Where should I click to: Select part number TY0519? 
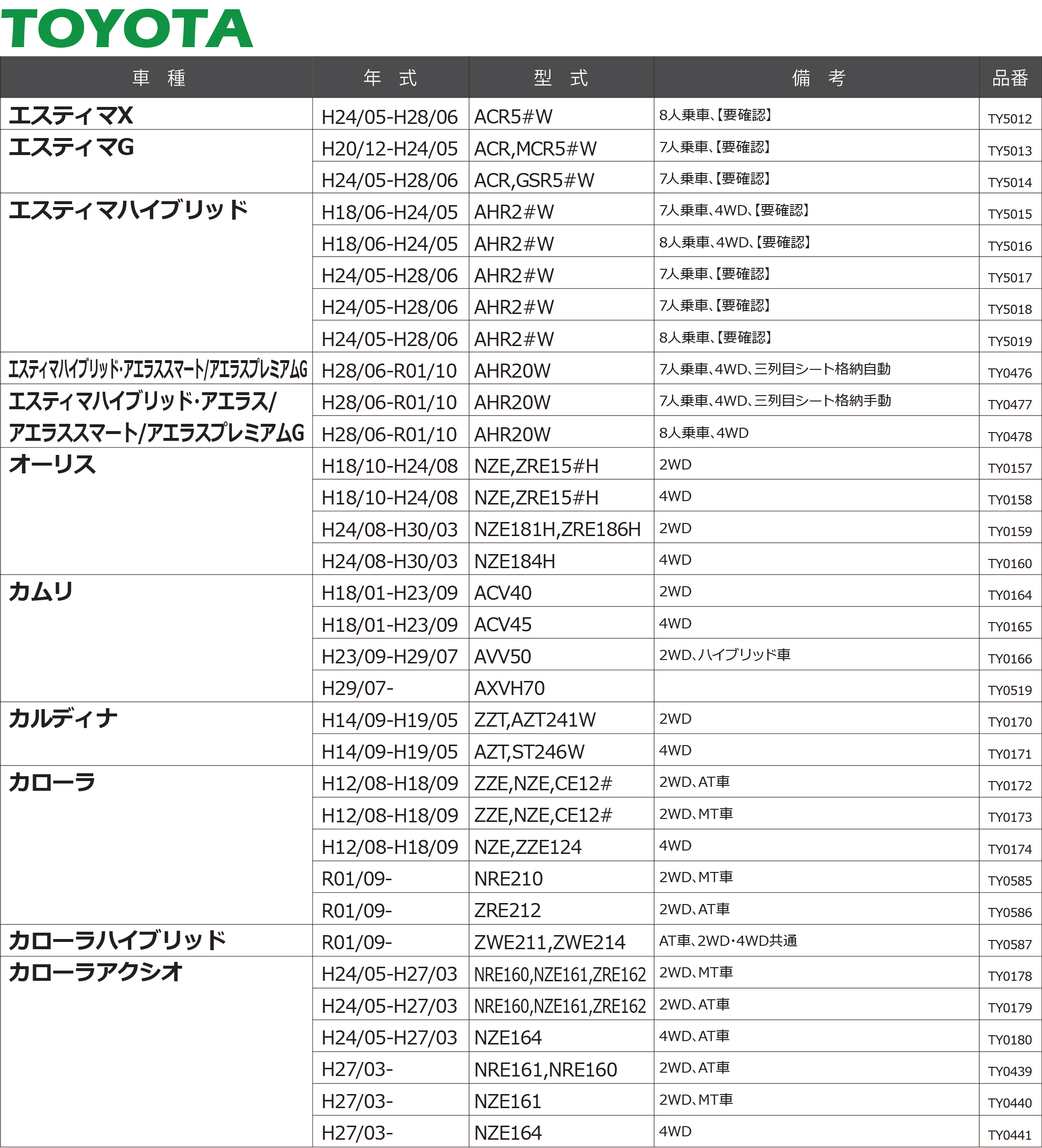coord(1009,690)
